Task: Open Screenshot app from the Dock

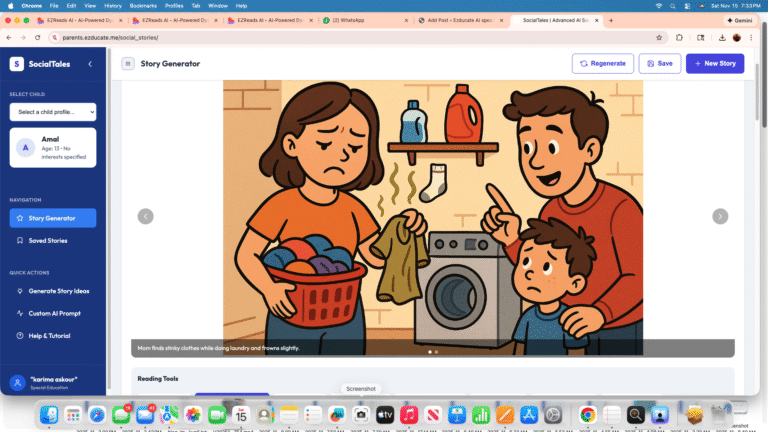Action: [x=361, y=415]
